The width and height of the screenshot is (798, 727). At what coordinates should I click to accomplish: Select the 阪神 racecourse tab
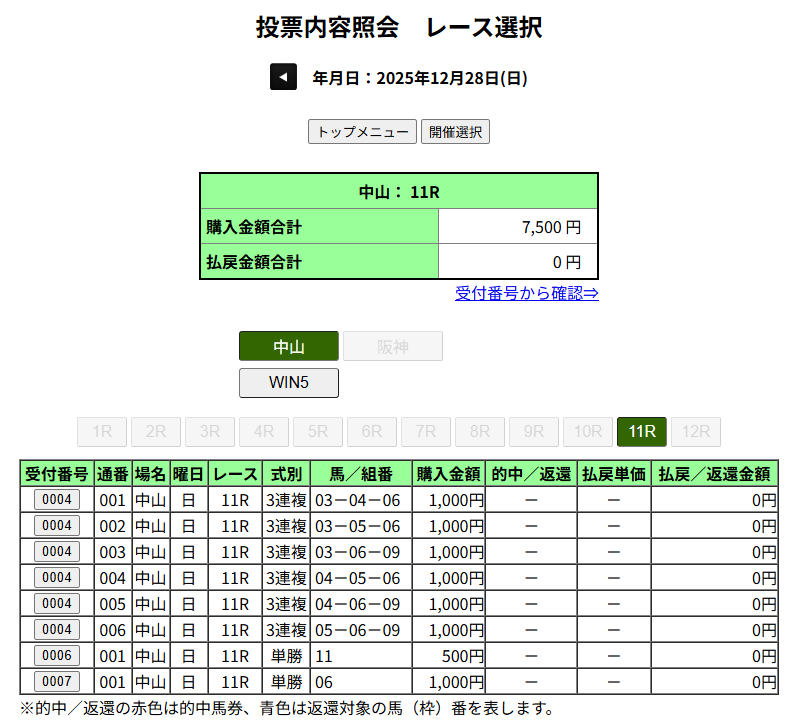click(x=393, y=346)
